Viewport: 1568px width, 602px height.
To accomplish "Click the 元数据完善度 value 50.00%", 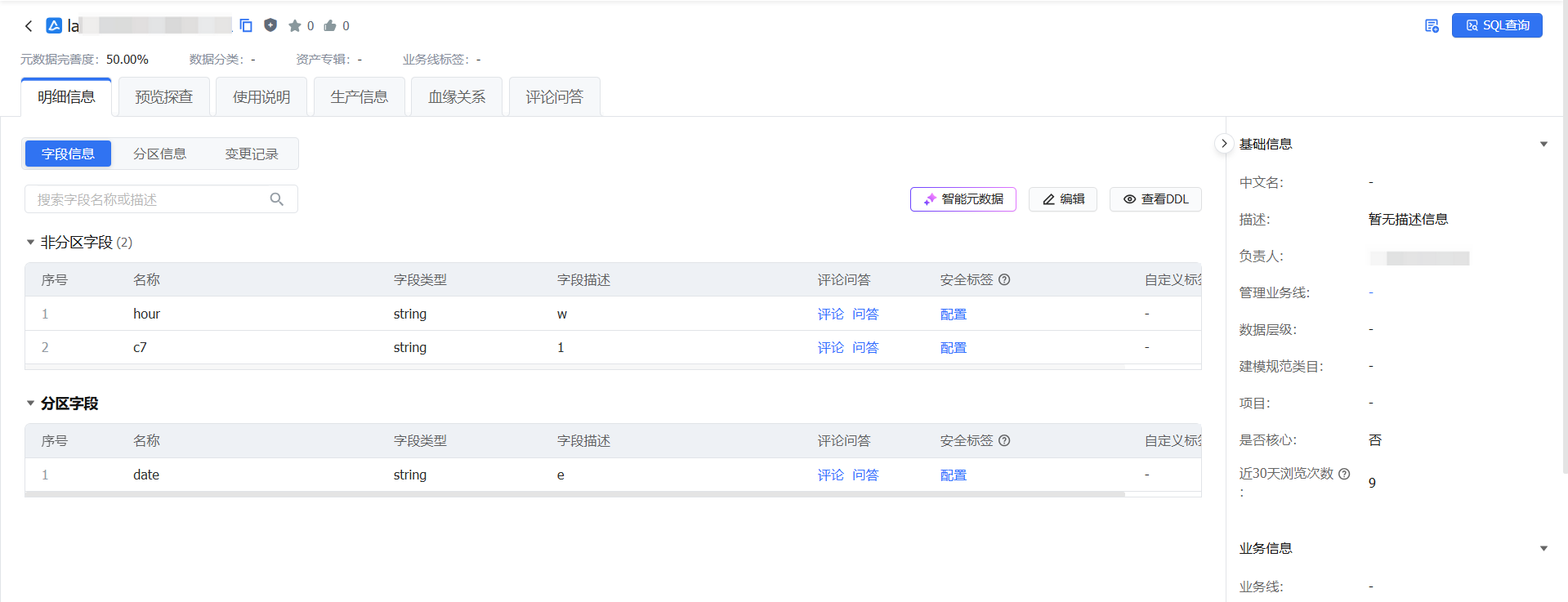I will point(127,60).
